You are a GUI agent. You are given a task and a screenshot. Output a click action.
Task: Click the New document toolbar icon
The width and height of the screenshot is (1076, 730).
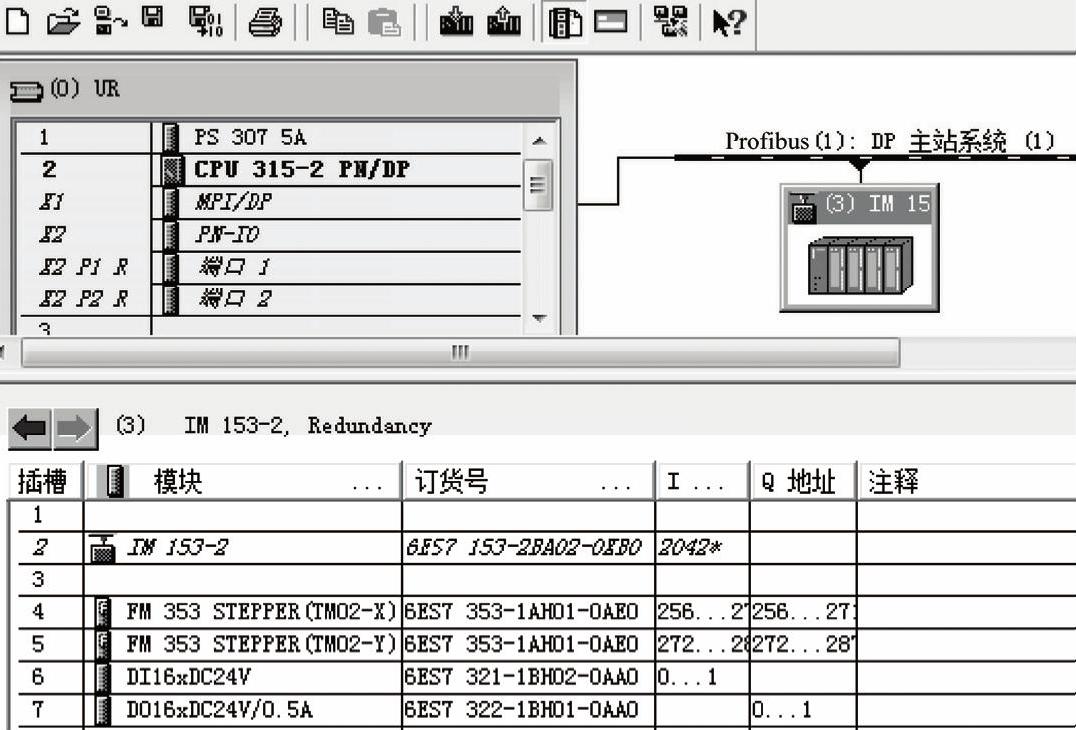pyautogui.click(x=17, y=21)
